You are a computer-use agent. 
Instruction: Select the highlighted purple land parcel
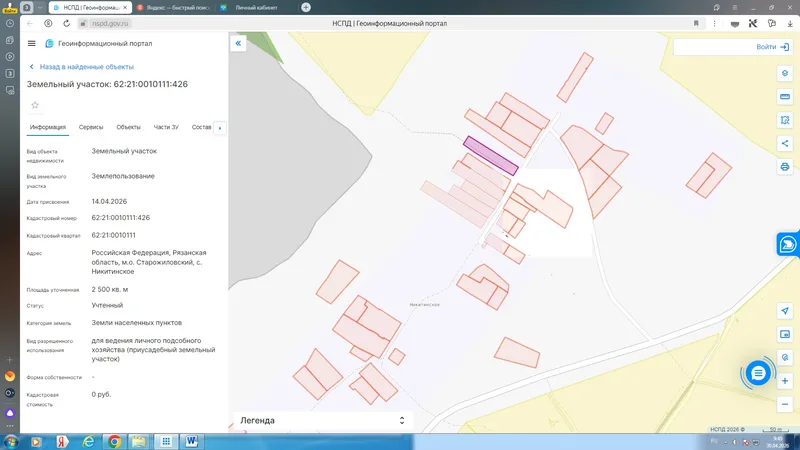[x=491, y=156]
